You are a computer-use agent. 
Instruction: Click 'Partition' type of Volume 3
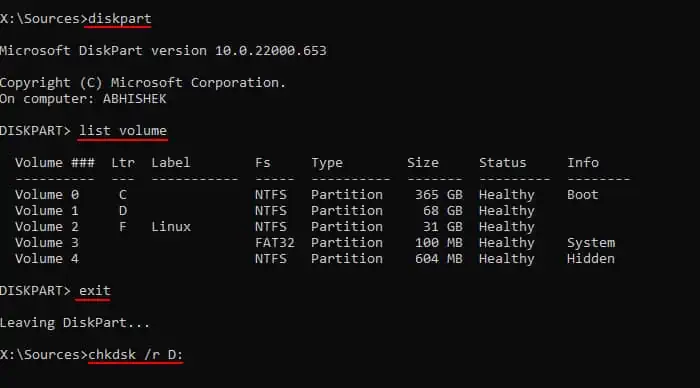click(347, 243)
